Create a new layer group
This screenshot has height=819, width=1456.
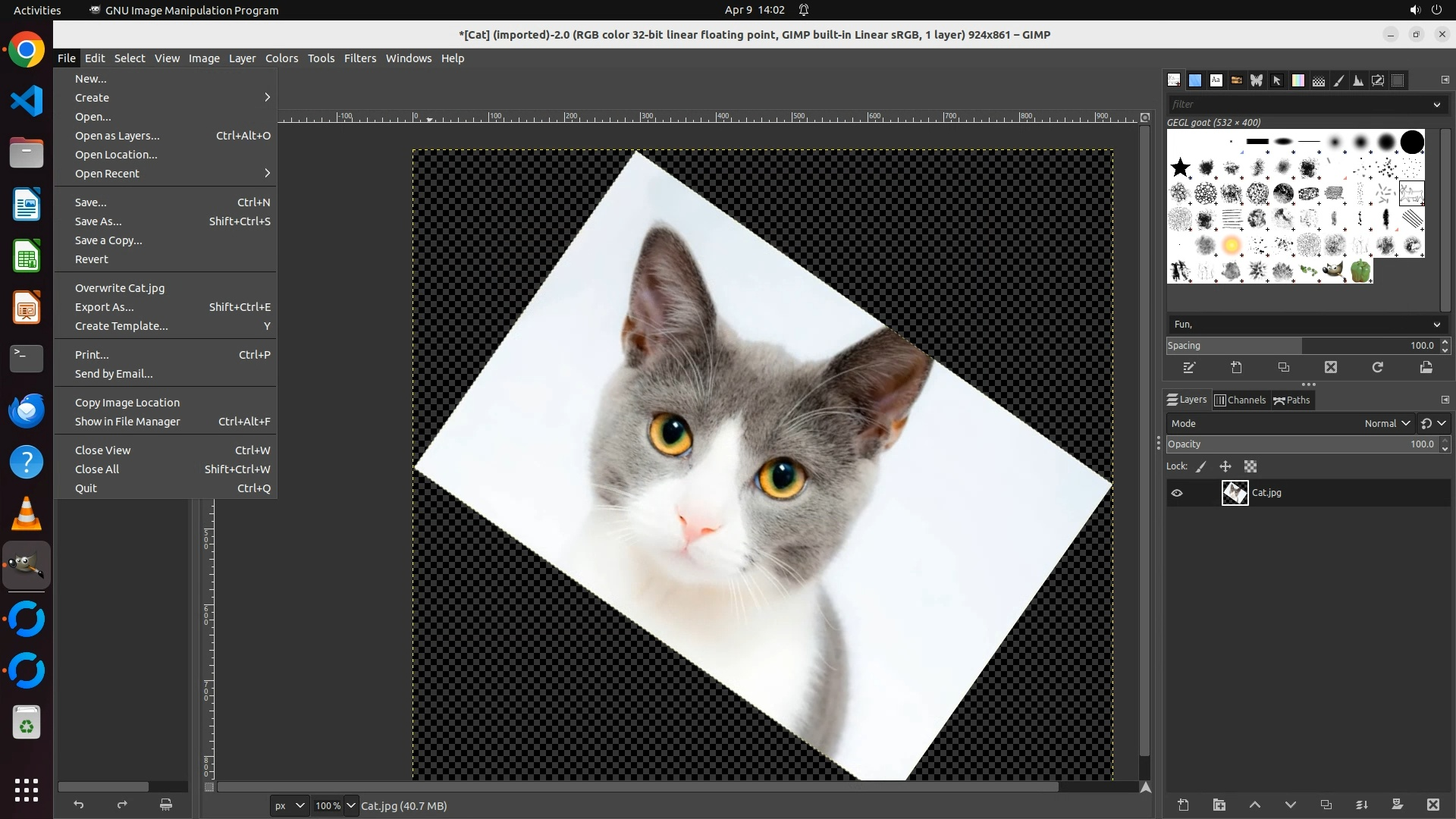tap(1219, 805)
